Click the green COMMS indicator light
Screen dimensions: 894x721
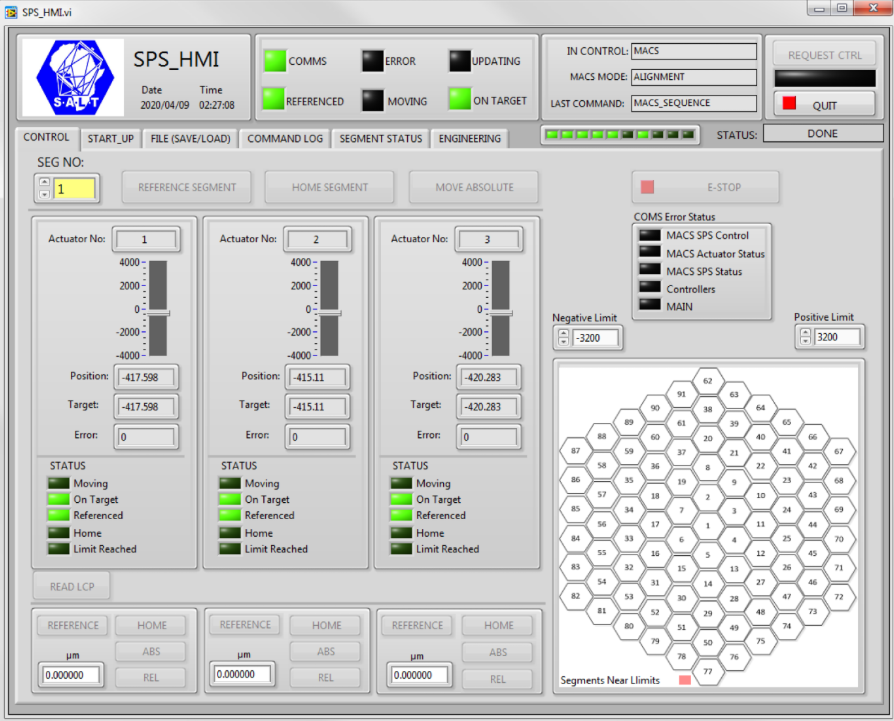pyautogui.click(x=274, y=61)
